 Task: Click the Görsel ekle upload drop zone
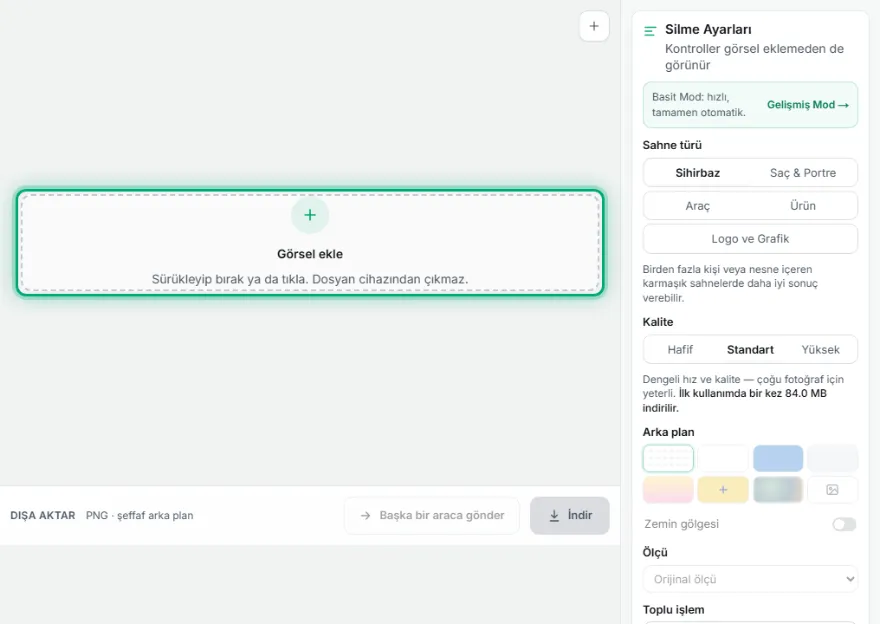310,242
